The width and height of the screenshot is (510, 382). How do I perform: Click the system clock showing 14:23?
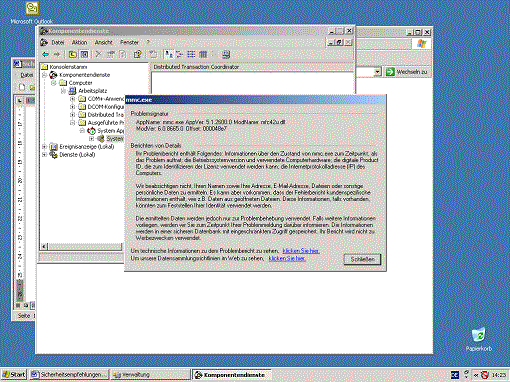(499, 375)
